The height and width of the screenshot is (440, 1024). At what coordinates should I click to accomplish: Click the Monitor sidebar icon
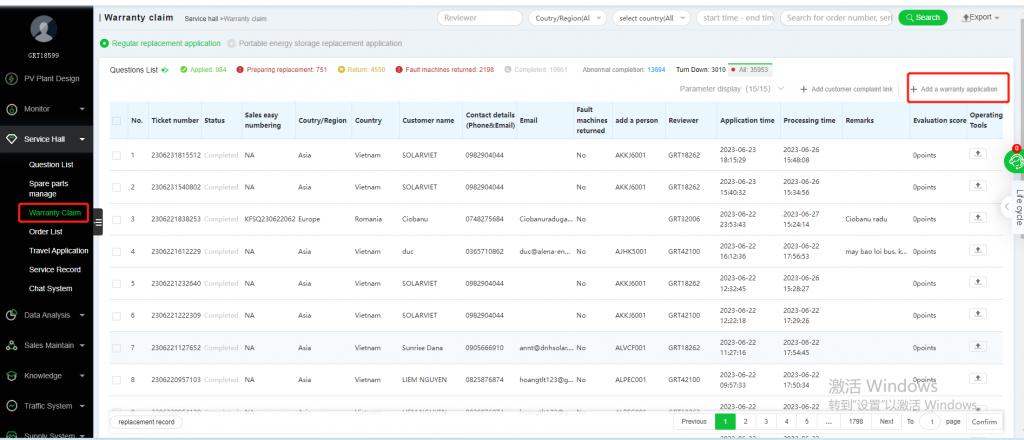11,110
